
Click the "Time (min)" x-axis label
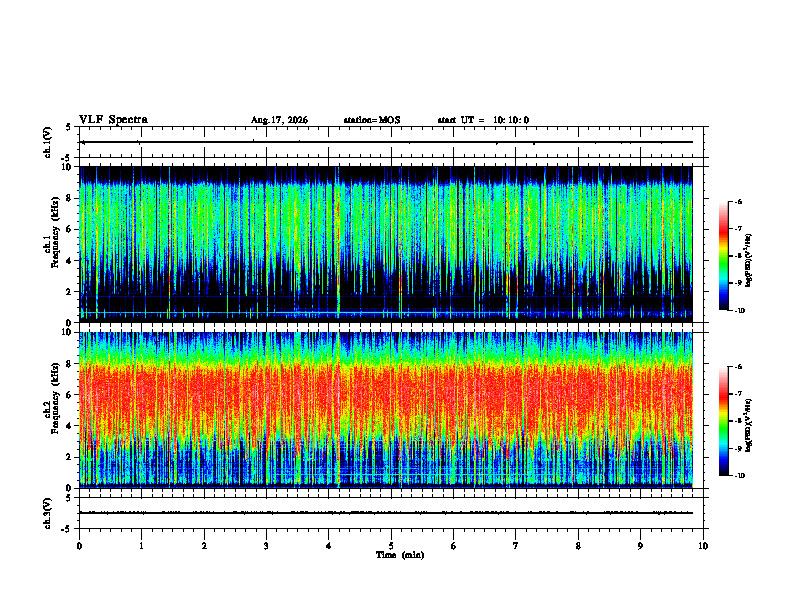pos(400,555)
